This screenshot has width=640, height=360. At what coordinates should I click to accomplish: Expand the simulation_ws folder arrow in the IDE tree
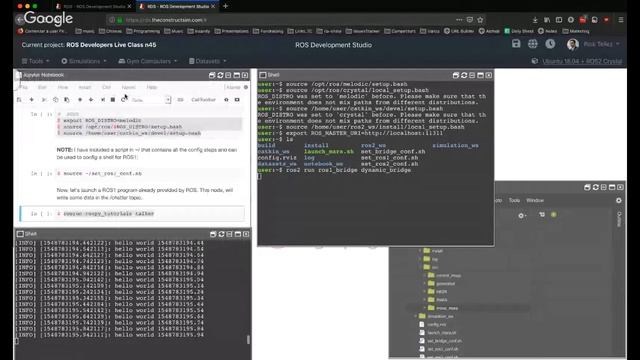coord(416,316)
